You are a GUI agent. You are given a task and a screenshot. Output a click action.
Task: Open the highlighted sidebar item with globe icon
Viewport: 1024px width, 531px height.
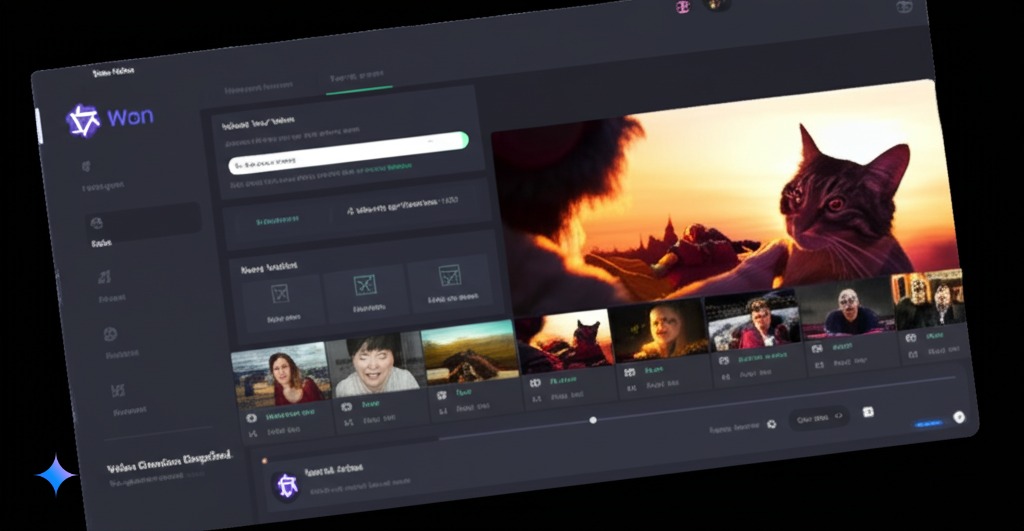pos(142,222)
